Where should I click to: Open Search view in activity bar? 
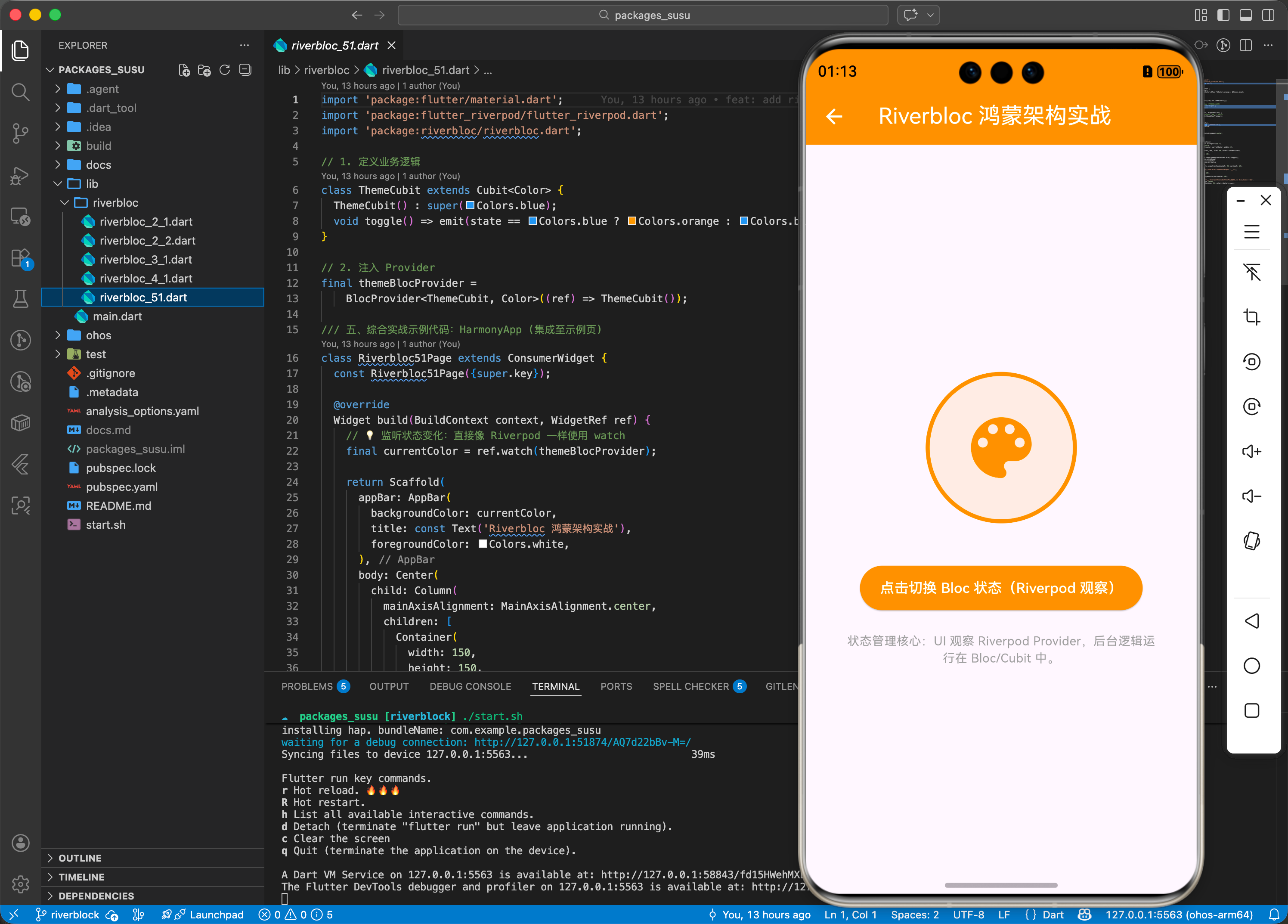point(20,91)
